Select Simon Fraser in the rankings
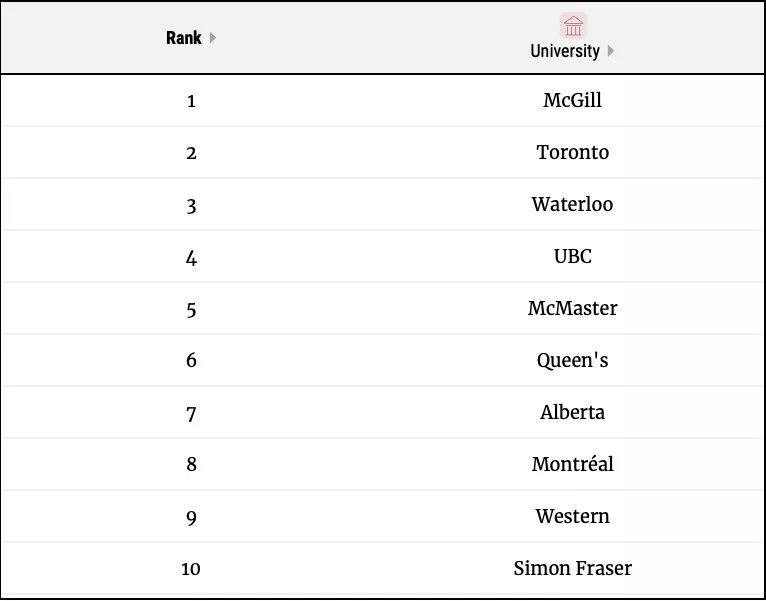The width and height of the screenshot is (766, 601). (573, 568)
